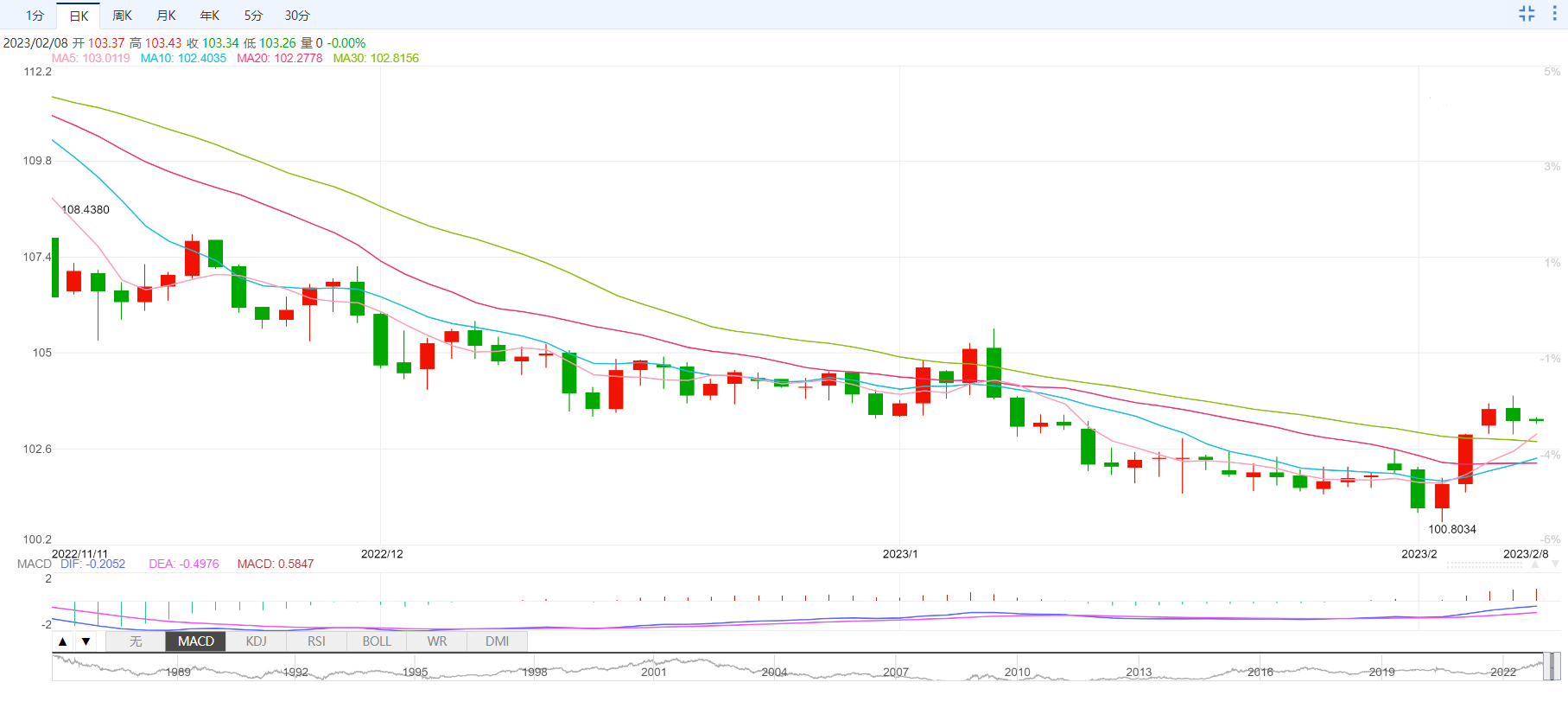This screenshot has height=708, width=1568.
Task: Click the timeline range slider handle
Action: coord(1552,667)
